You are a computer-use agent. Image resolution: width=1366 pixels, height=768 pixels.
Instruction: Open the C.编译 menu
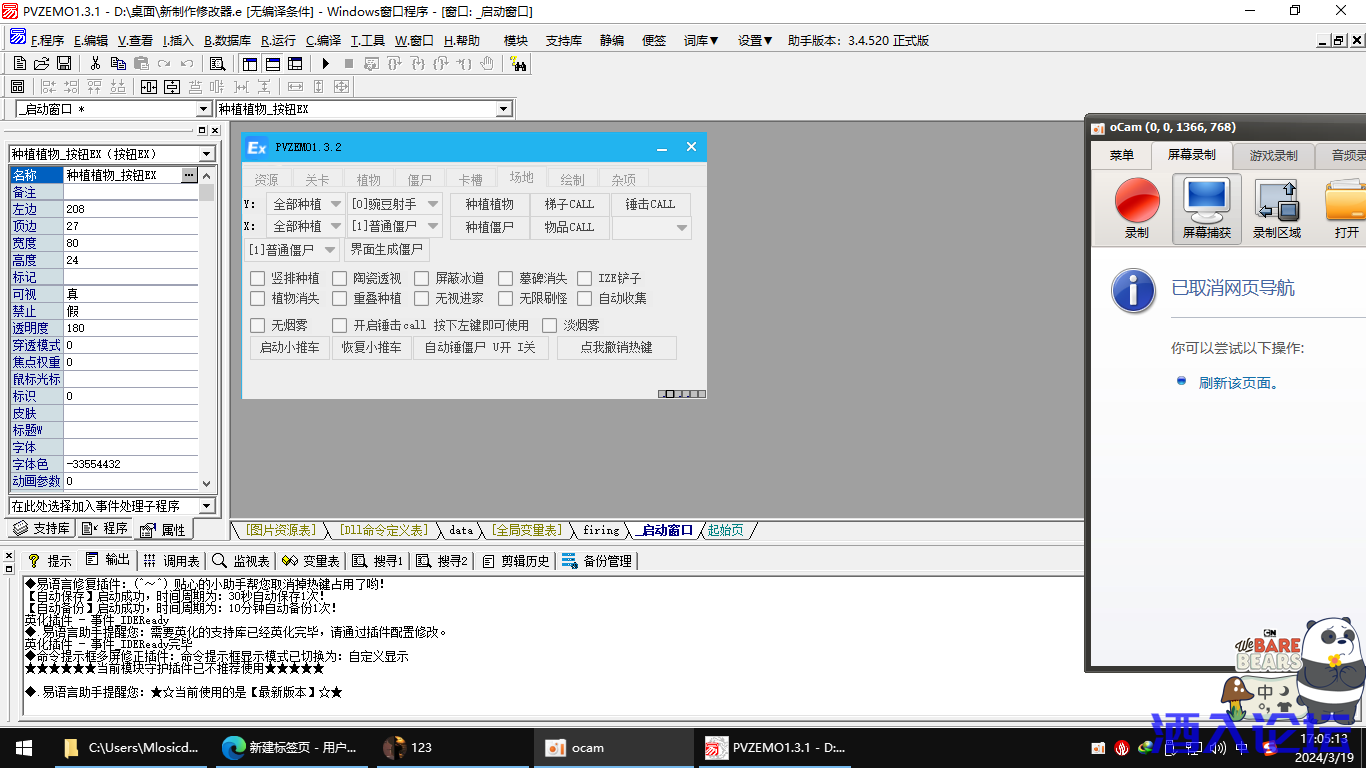point(323,41)
